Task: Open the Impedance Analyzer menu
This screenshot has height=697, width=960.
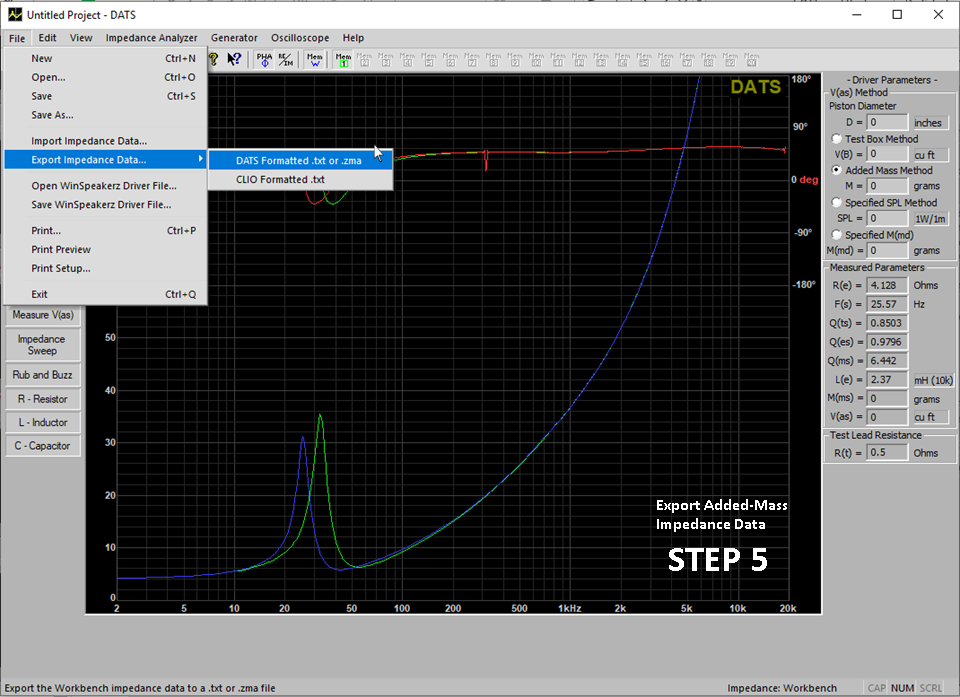Action: point(151,38)
